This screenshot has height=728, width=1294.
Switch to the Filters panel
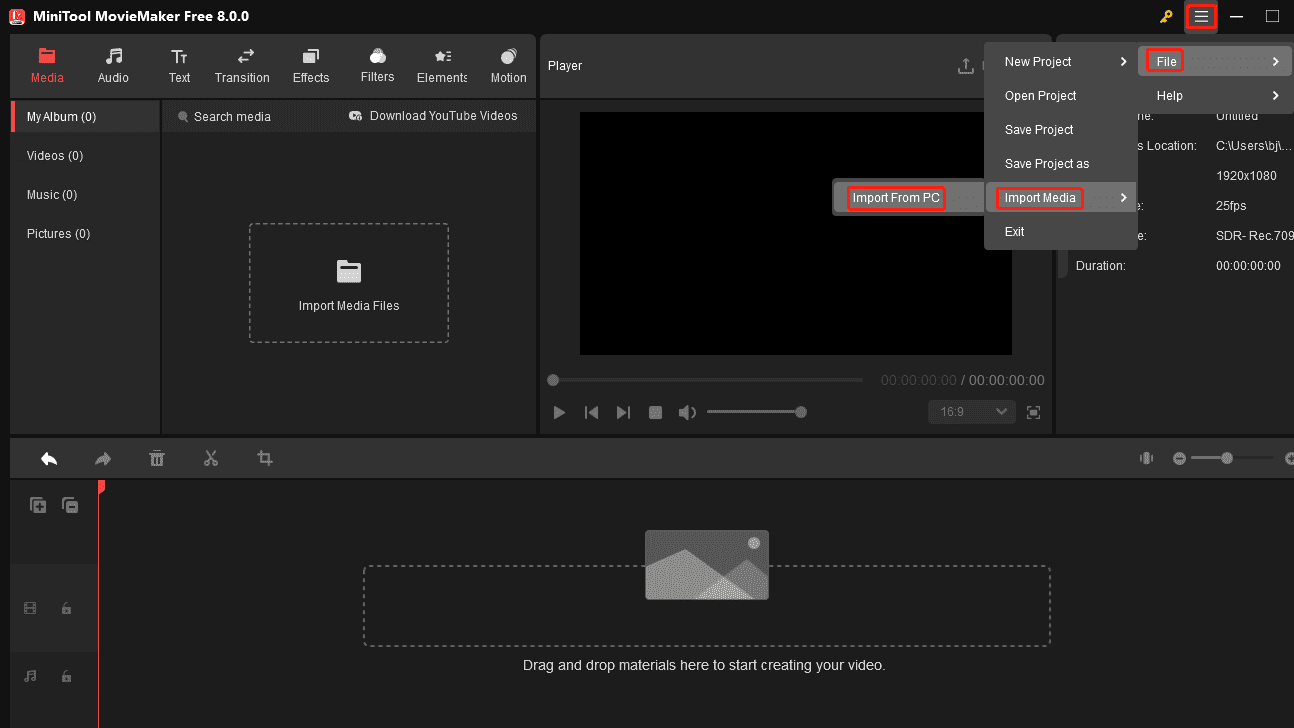[x=377, y=65]
